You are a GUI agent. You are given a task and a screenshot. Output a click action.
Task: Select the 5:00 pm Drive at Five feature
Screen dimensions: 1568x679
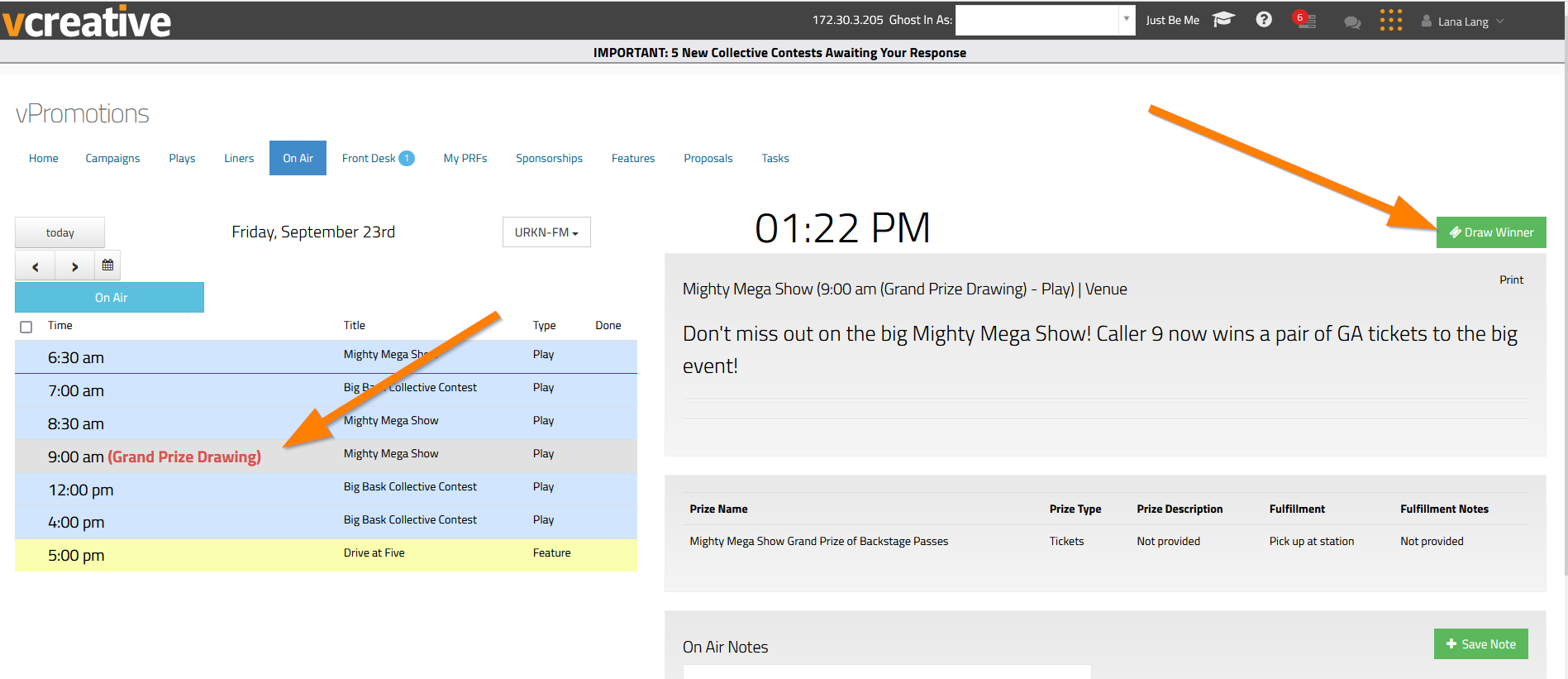pos(326,555)
